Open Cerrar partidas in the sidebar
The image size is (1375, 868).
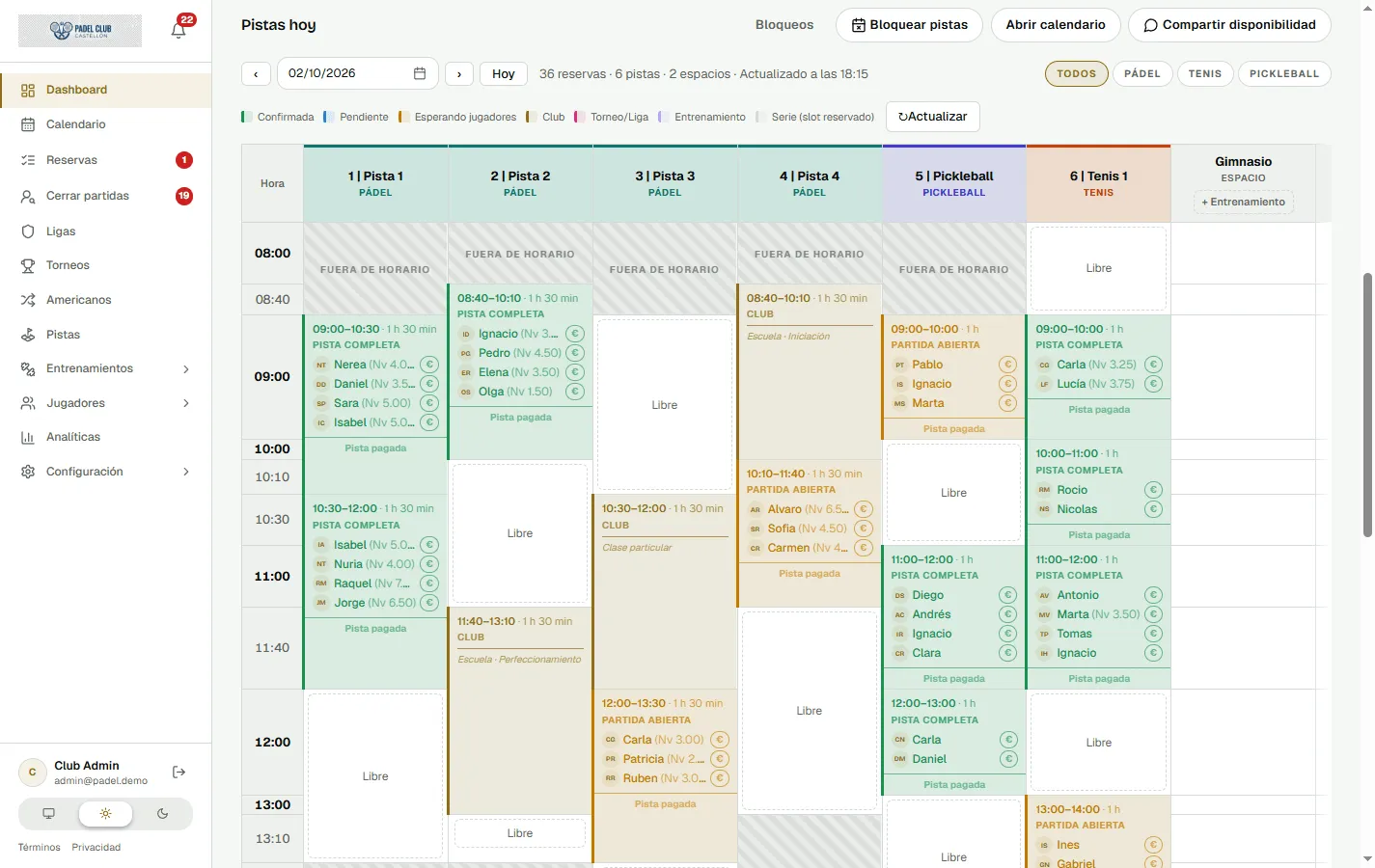106,196
